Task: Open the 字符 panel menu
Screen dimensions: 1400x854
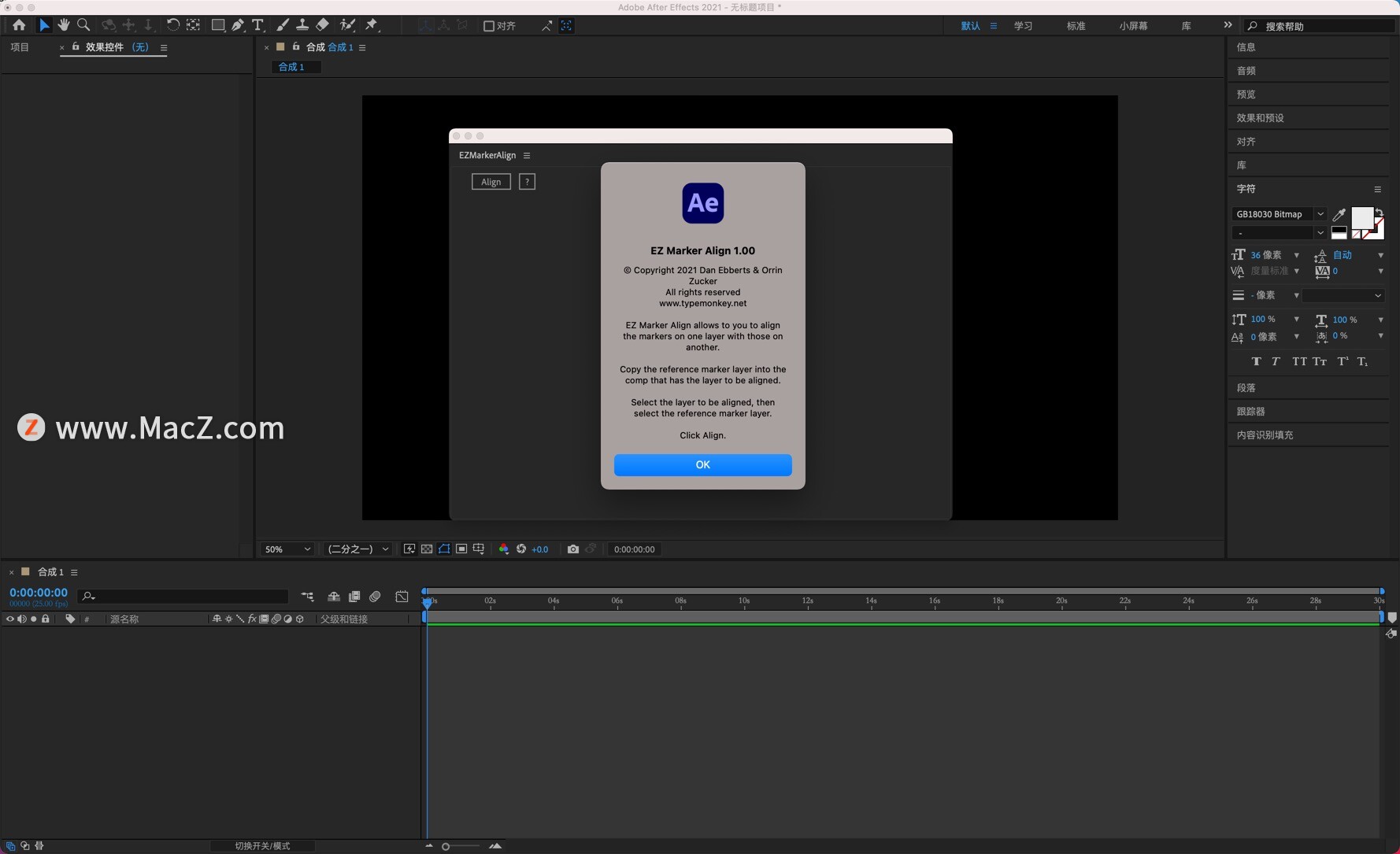Action: pyautogui.click(x=1377, y=189)
